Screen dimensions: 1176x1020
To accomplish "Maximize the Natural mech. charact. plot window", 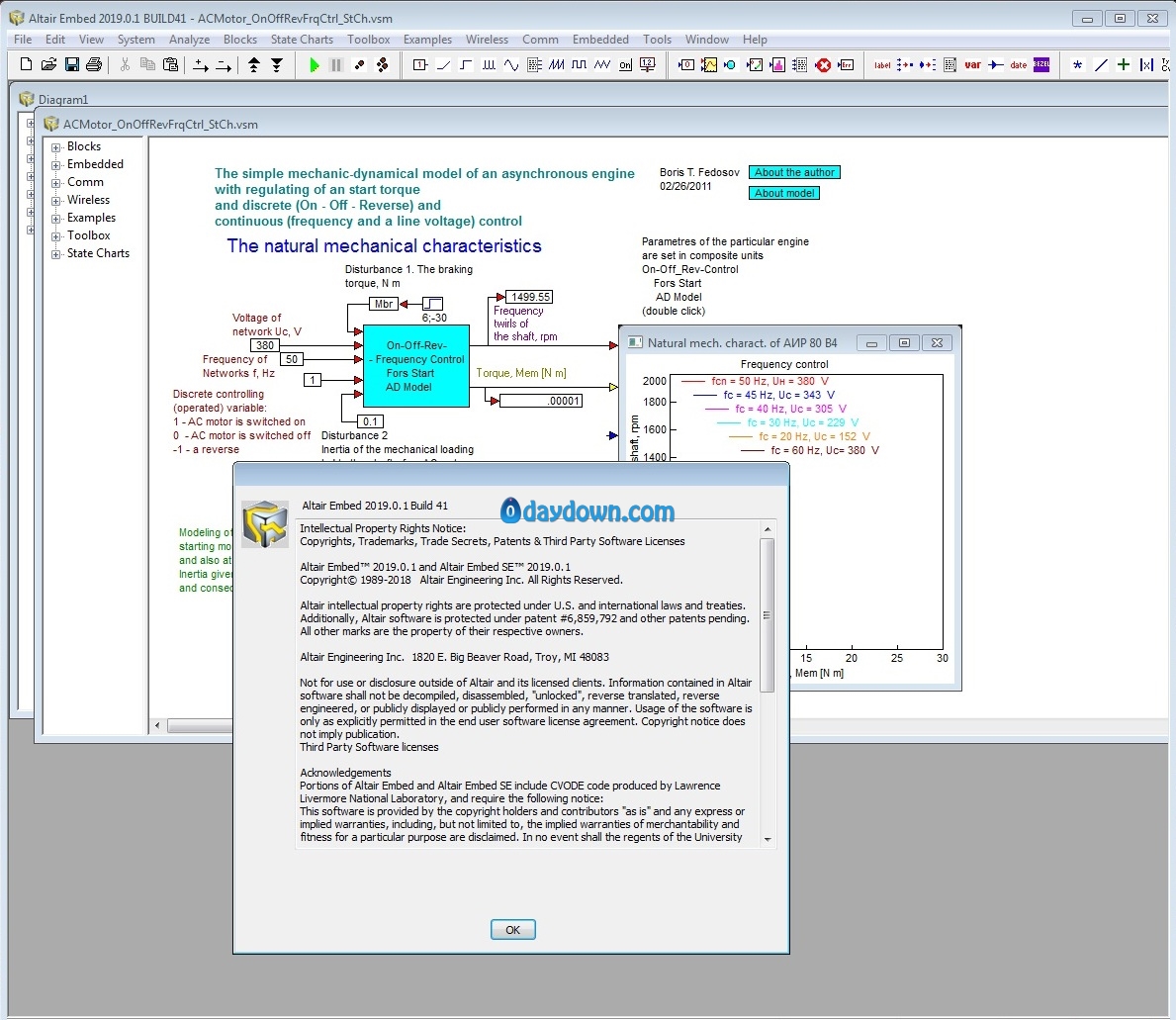I will click(x=904, y=343).
